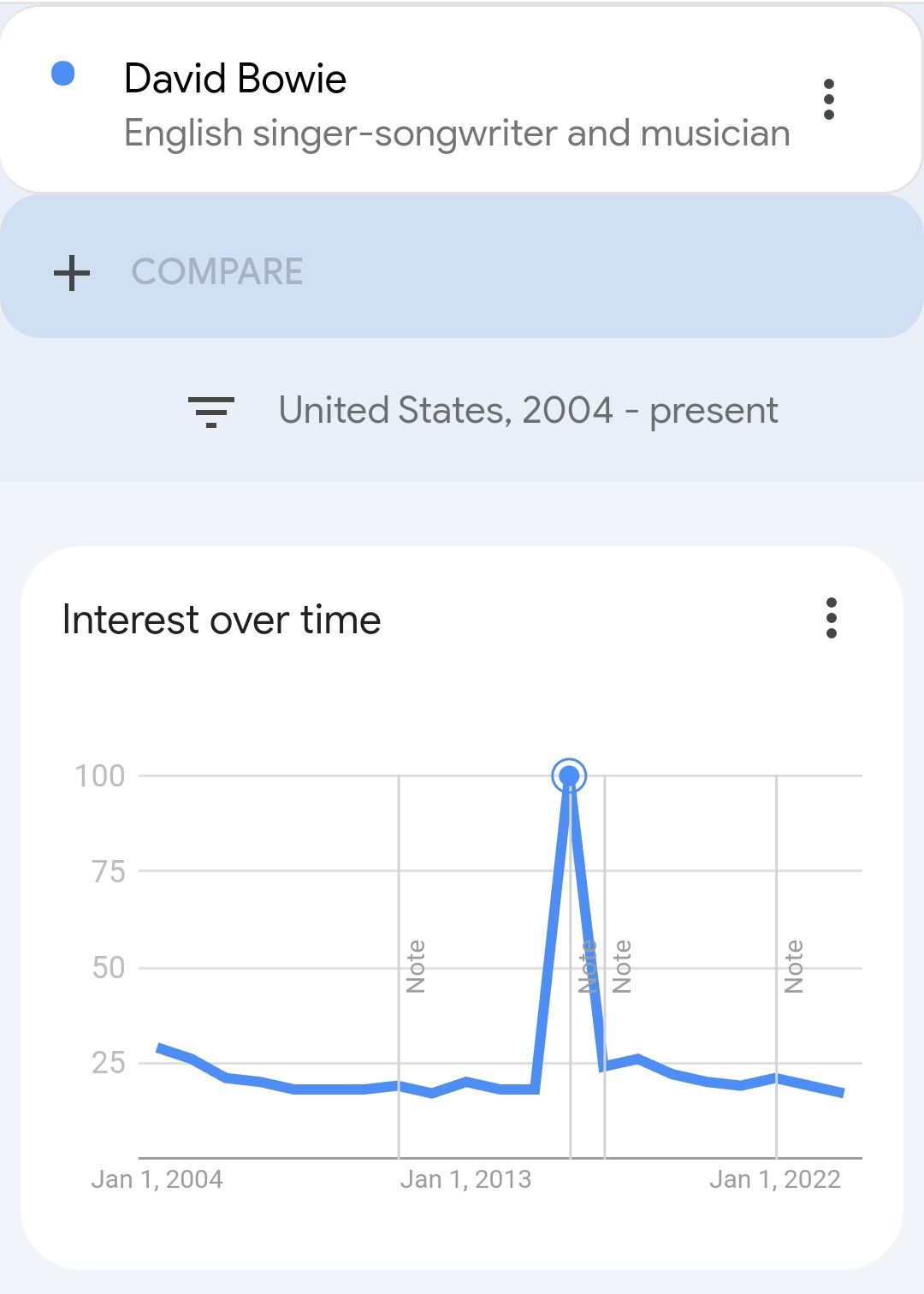Click the blue dot beside David Bowie
This screenshot has width=924, height=1294.
coord(63,74)
